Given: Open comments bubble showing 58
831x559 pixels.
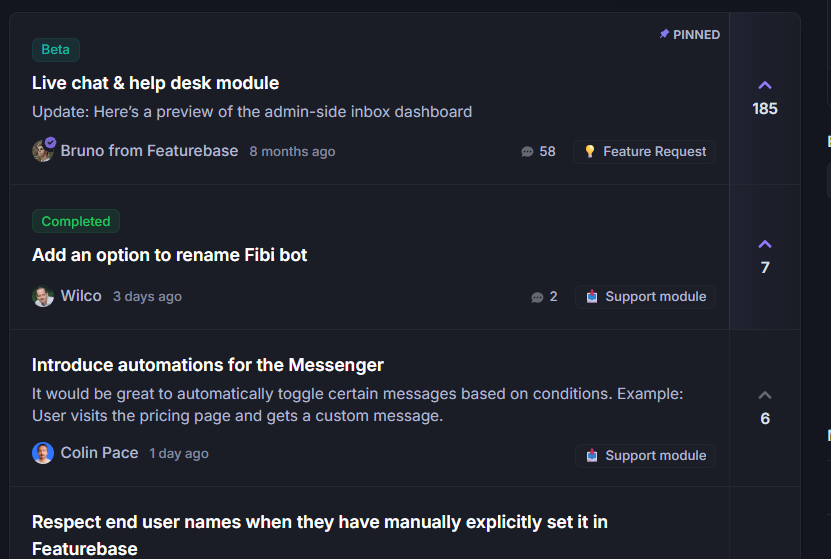Looking at the screenshot, I should 527,152.
